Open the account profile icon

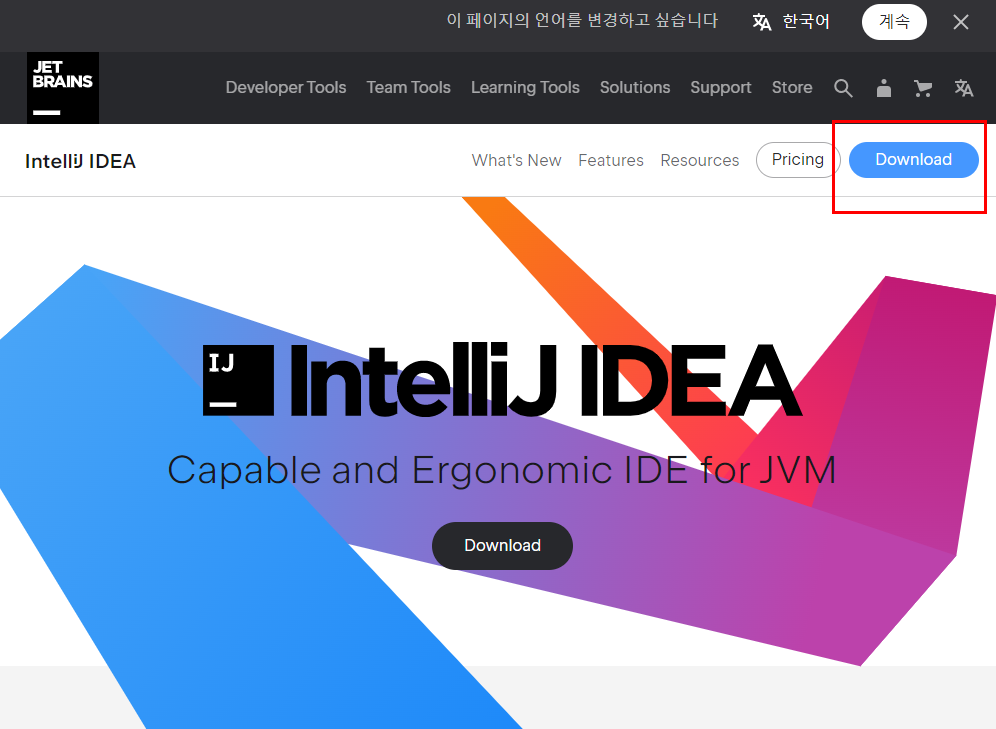(x=884, y=88)
